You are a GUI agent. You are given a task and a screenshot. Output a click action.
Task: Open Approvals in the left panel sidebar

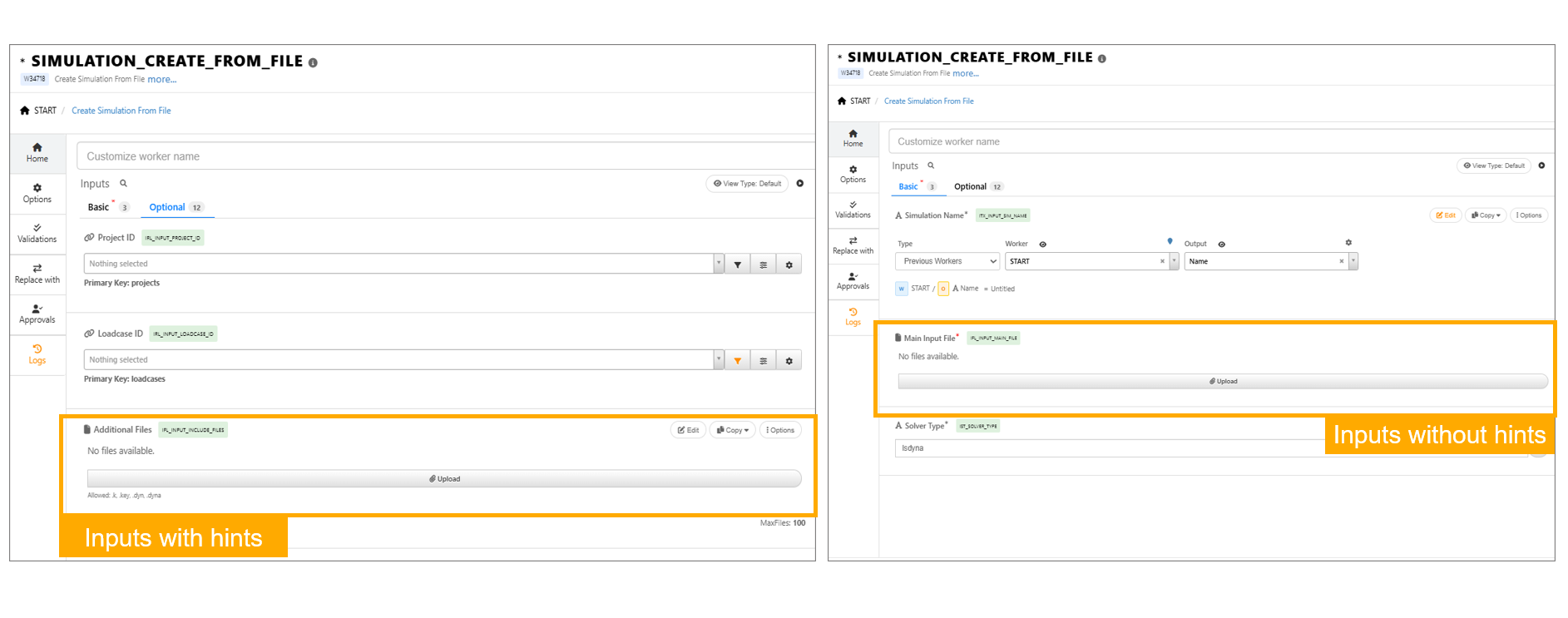[x=37, y=314]
